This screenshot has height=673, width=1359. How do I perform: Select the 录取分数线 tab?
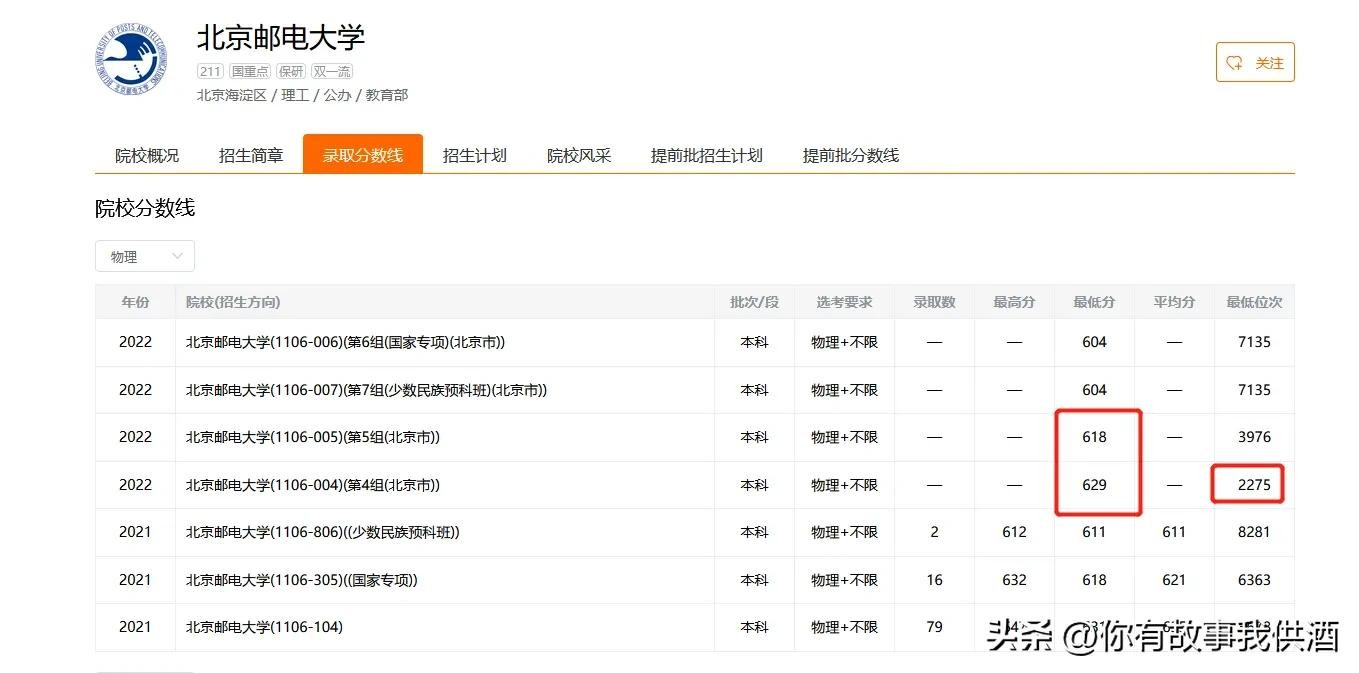tap(362, 155)
